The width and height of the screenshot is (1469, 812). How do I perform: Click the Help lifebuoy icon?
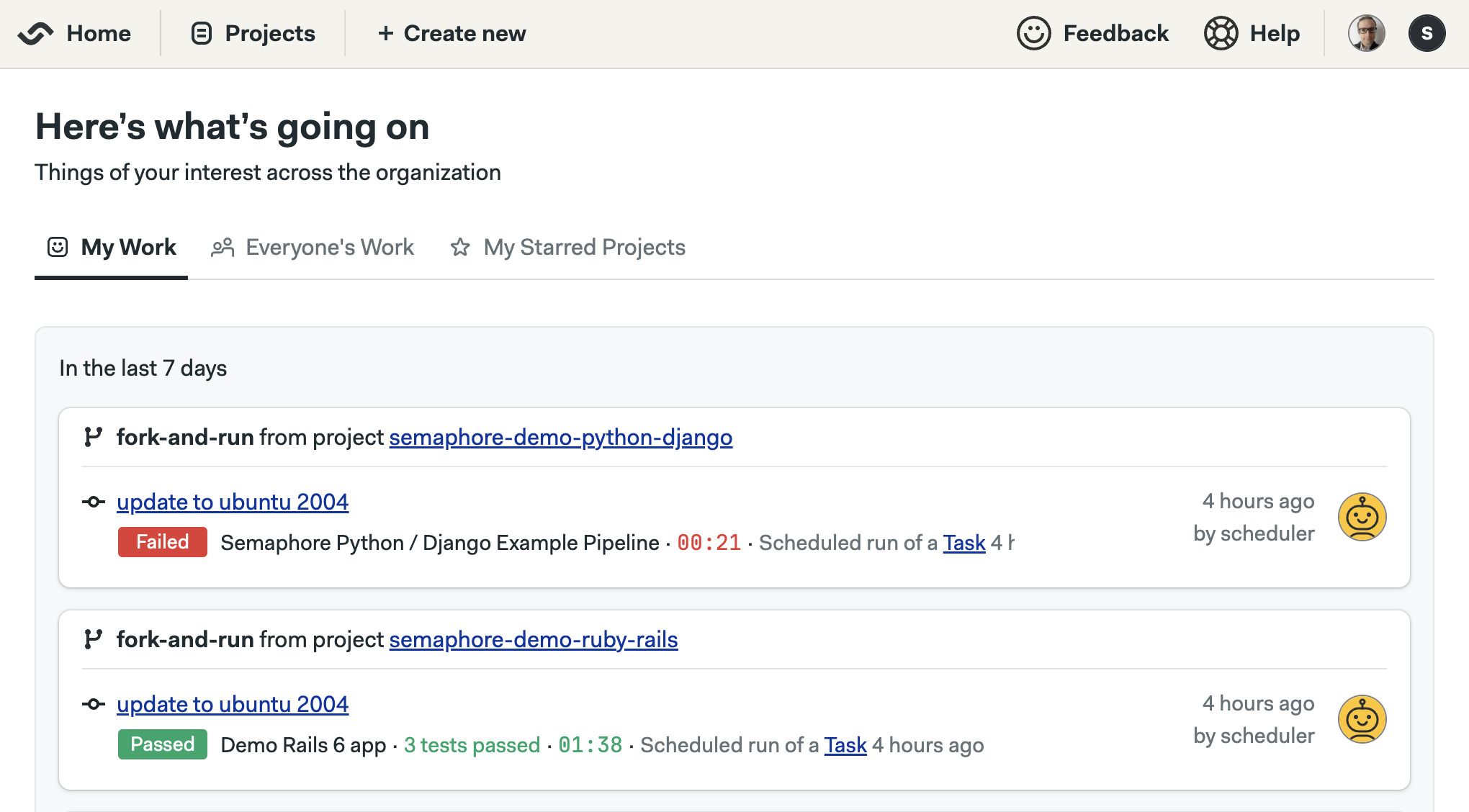tap(1221, 34)
